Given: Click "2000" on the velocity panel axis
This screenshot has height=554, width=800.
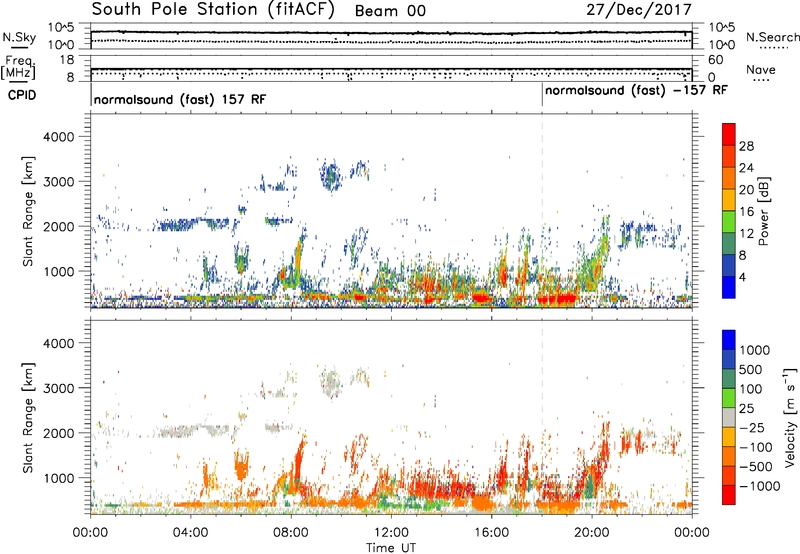Looking at the screenshot, I should pos(58,433).
